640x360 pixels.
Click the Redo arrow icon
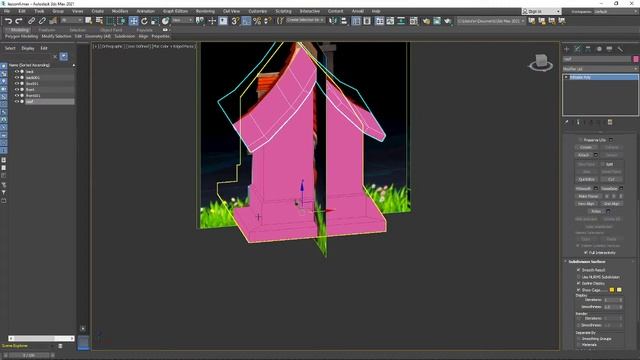(x=19, y=21)
